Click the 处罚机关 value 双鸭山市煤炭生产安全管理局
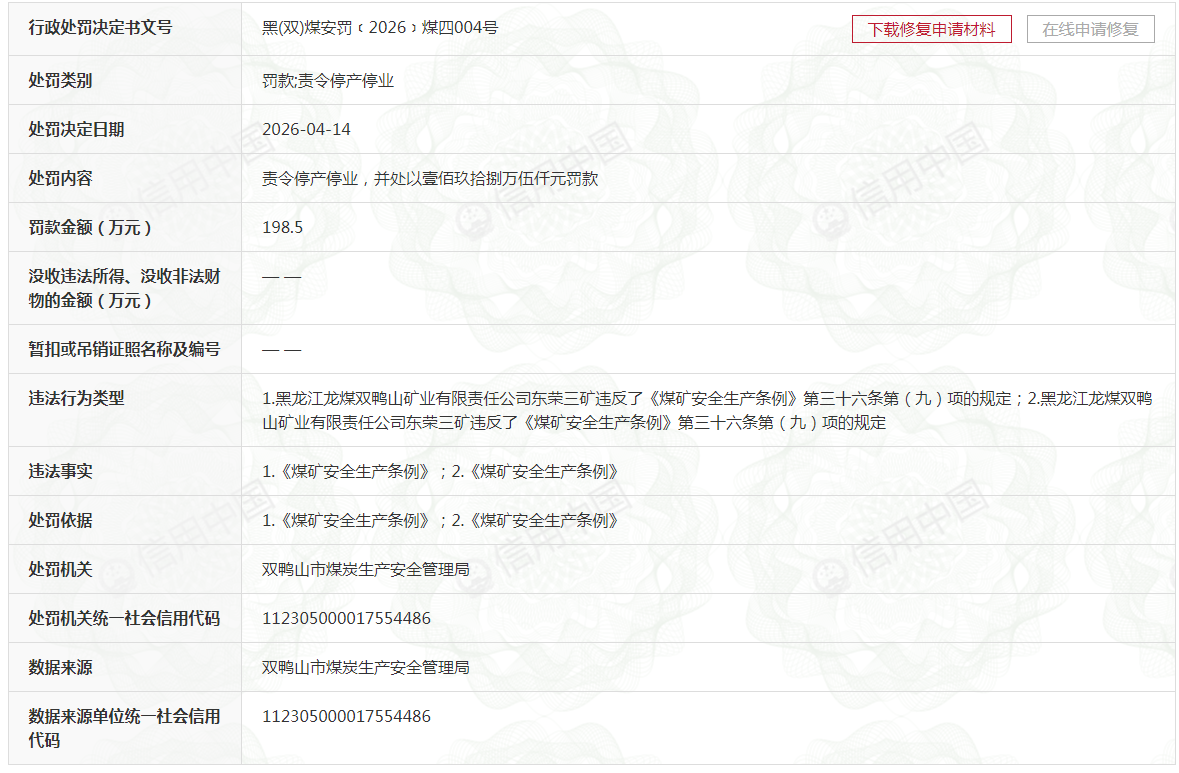 (x=365, y=569)
